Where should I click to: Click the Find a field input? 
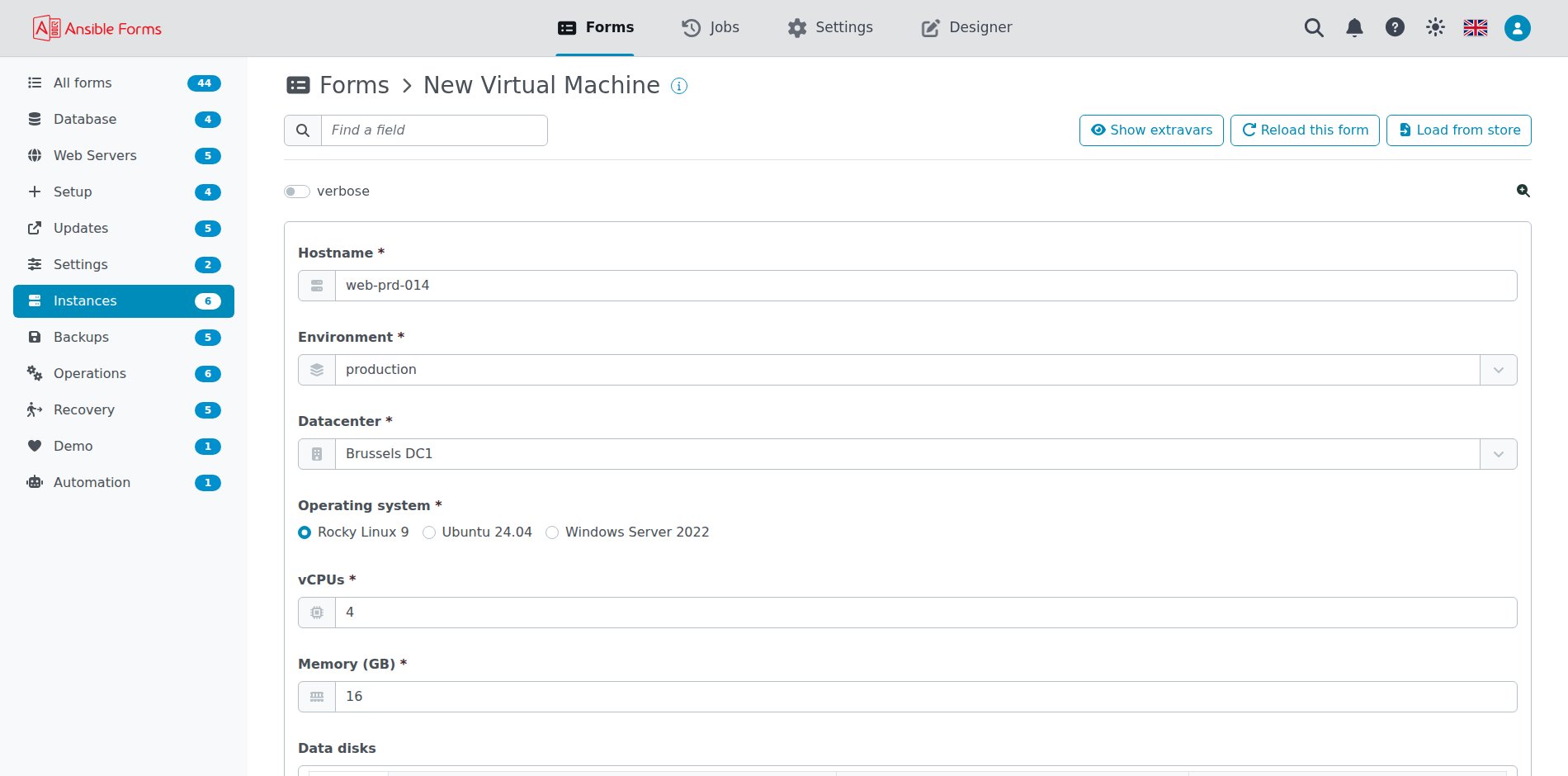[x=434, y=130]
